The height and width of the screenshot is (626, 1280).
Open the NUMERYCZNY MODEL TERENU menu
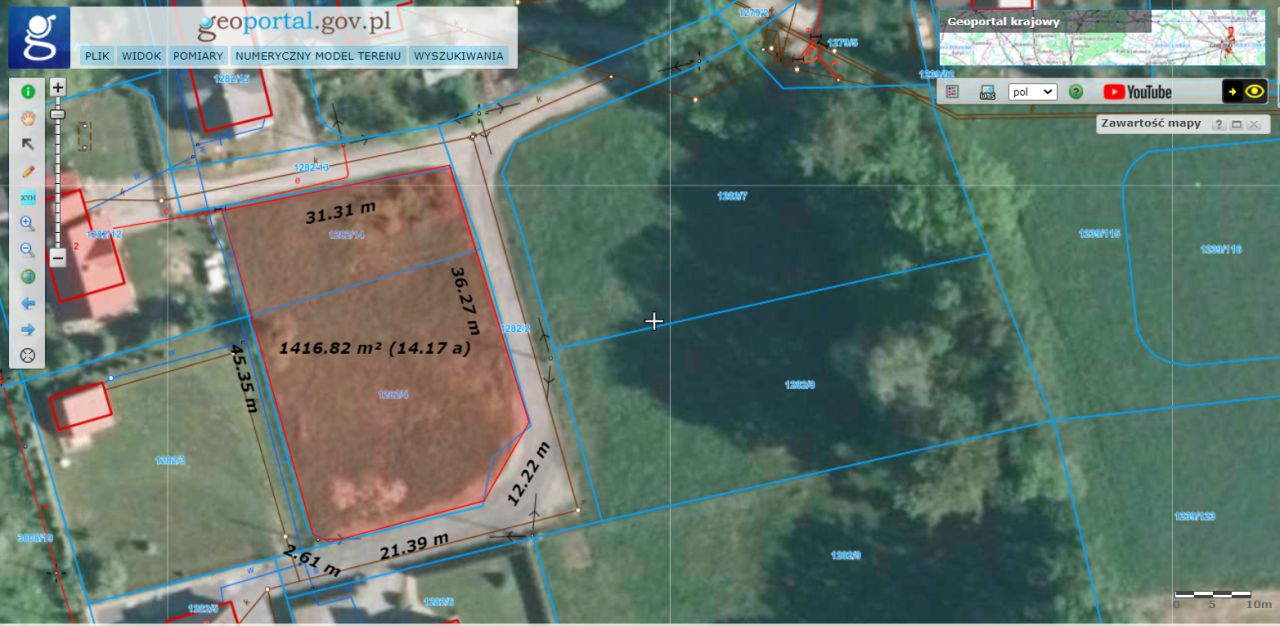(318, 56)
